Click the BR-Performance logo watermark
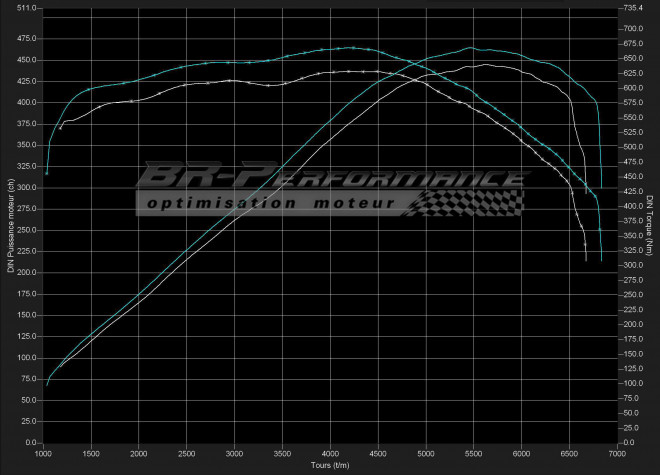 pos(330,179)
